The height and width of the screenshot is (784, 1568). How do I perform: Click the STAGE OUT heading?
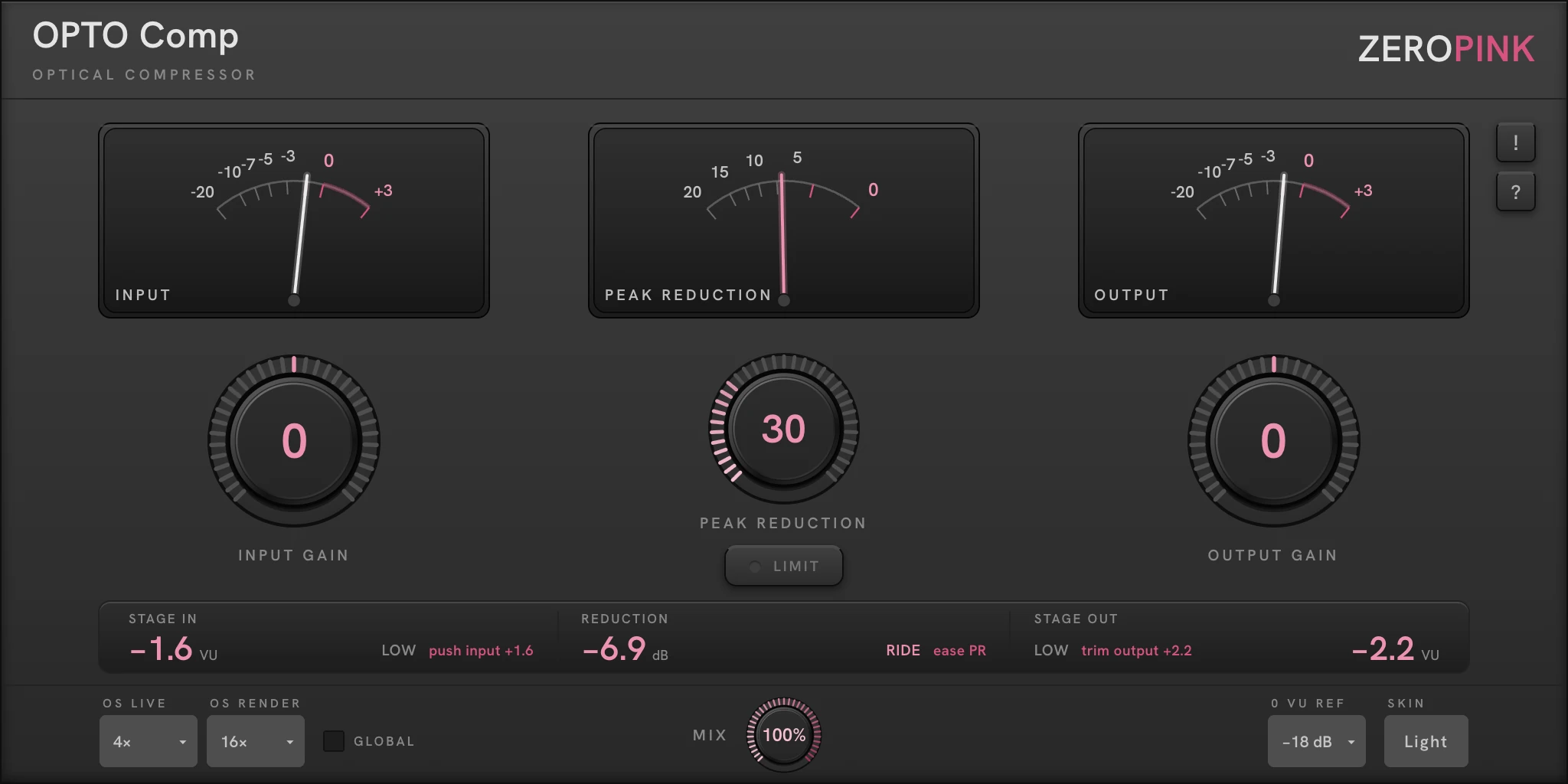[1076, 619]
